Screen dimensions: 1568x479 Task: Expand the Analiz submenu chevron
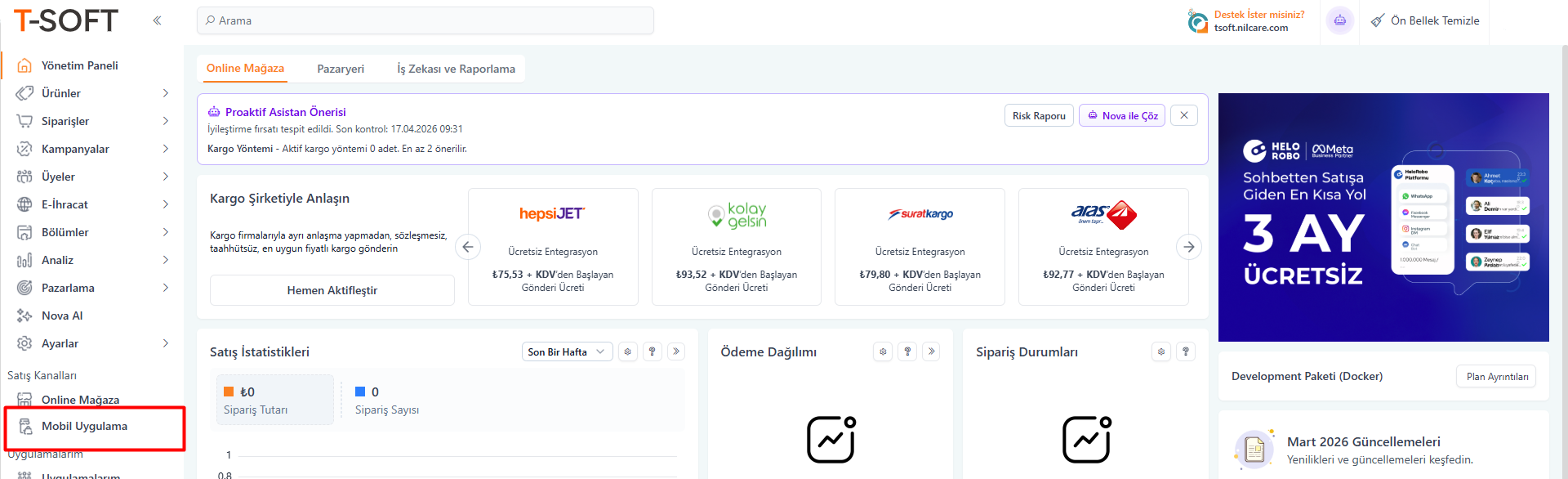[166, 260]
